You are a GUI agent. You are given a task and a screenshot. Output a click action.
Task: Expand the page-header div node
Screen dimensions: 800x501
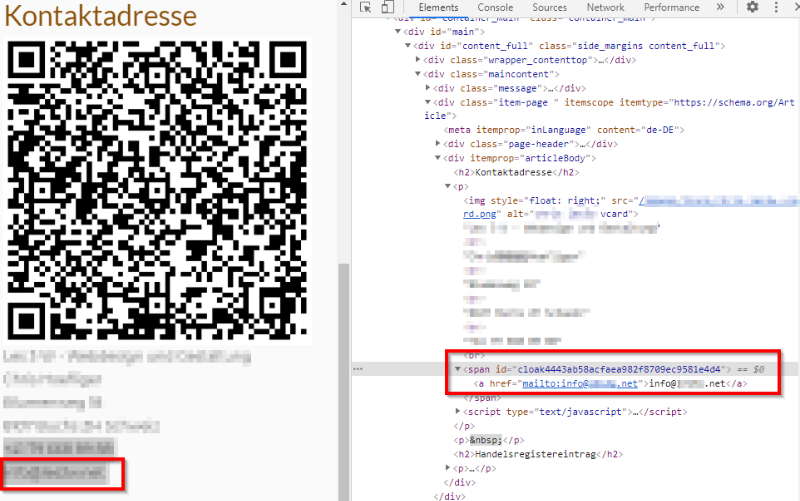438,144
